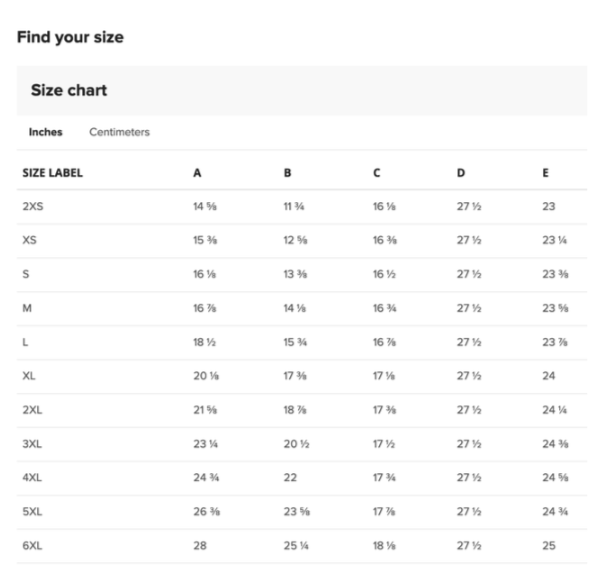The width and height of the screenshot is (604, 575).
Task: Click column header B
Action: 287,173
